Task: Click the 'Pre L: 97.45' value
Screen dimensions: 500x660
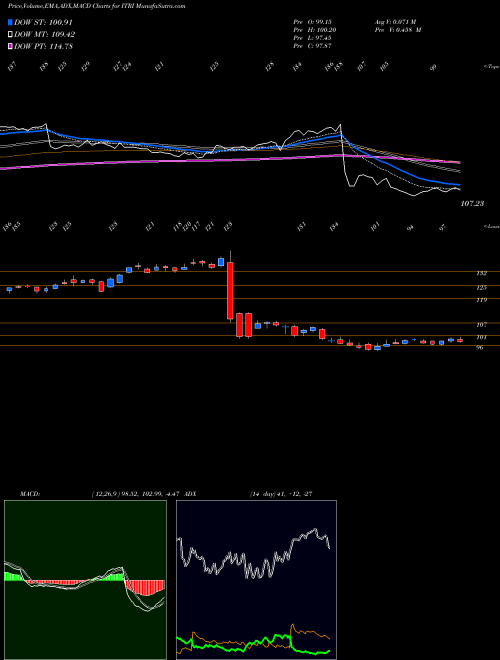Action: point(313,38)
